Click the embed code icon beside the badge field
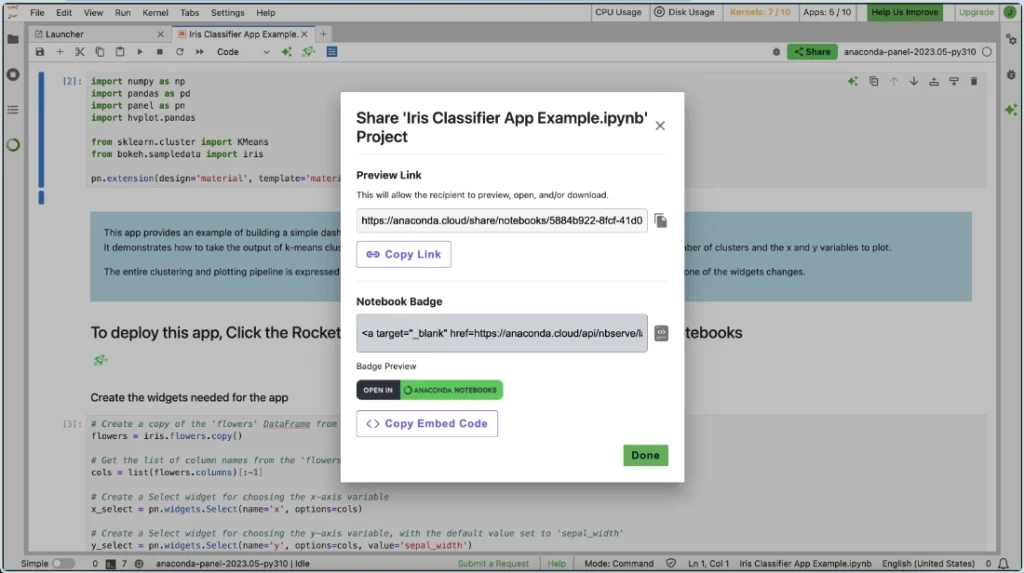The height and width of the screenshot is (573, 1024). click(x=661, y=333)
